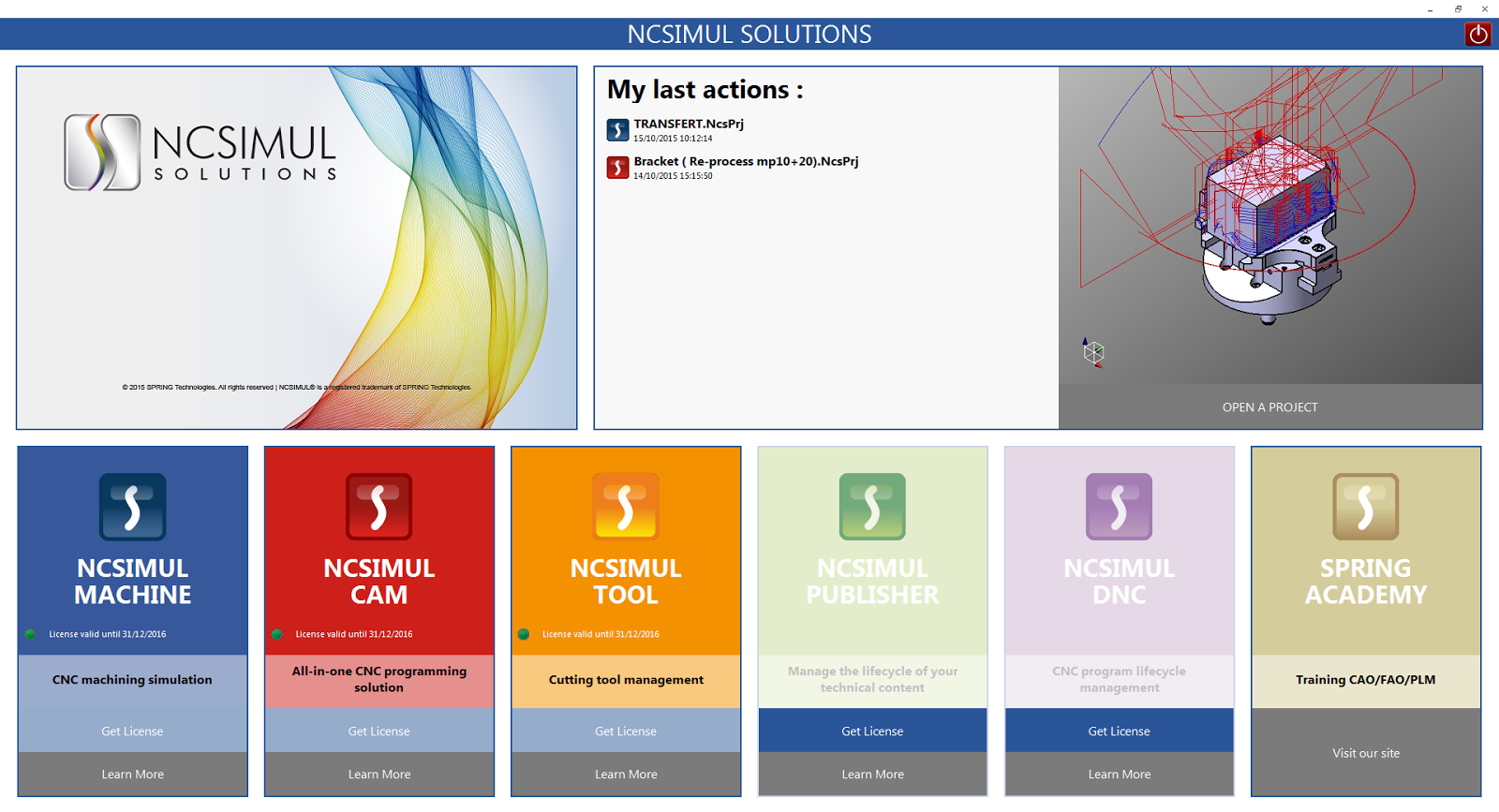Open recent project Bracket (Re-process mp10+20).NcsPrj
Screen dimensions: 1499x812
pyautogui.click(x=746, y=161)
